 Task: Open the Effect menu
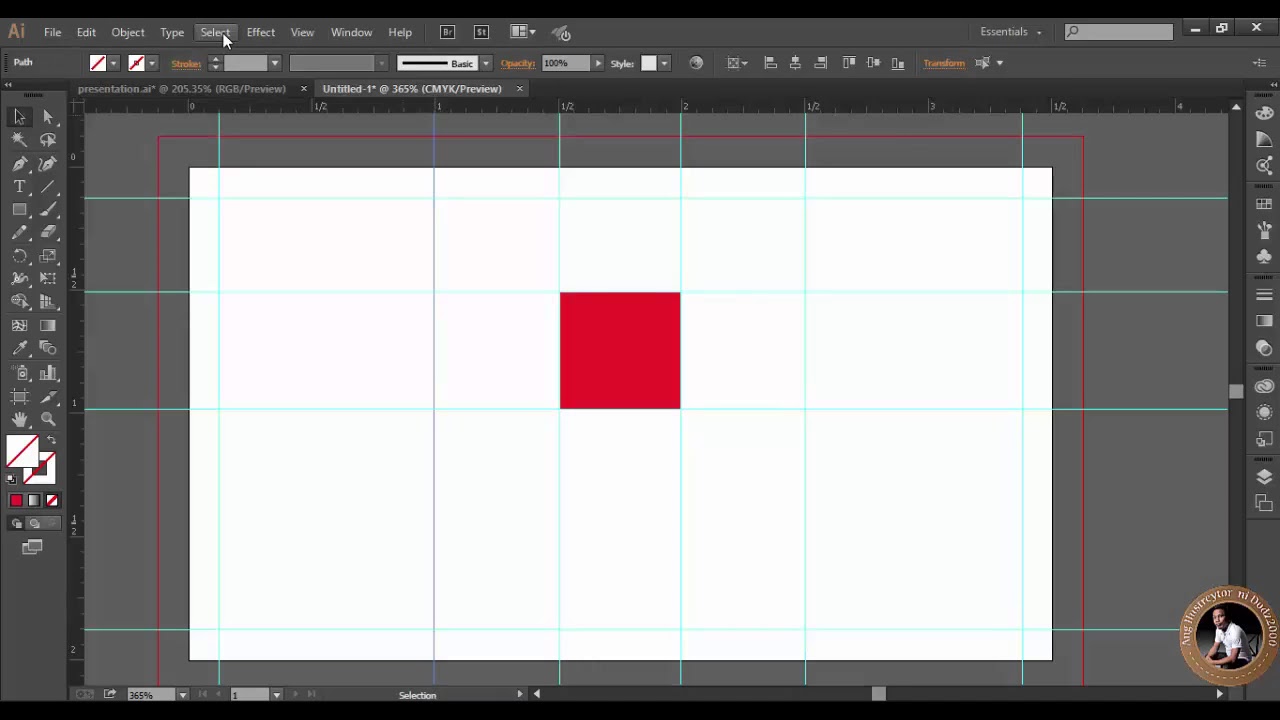[261, 32]
